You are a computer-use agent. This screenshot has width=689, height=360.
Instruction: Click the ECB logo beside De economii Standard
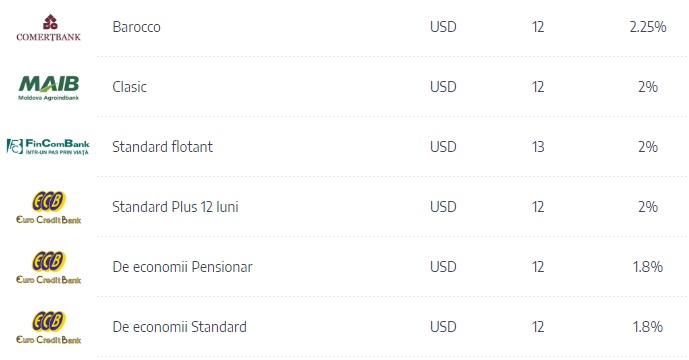click(48, 327)
